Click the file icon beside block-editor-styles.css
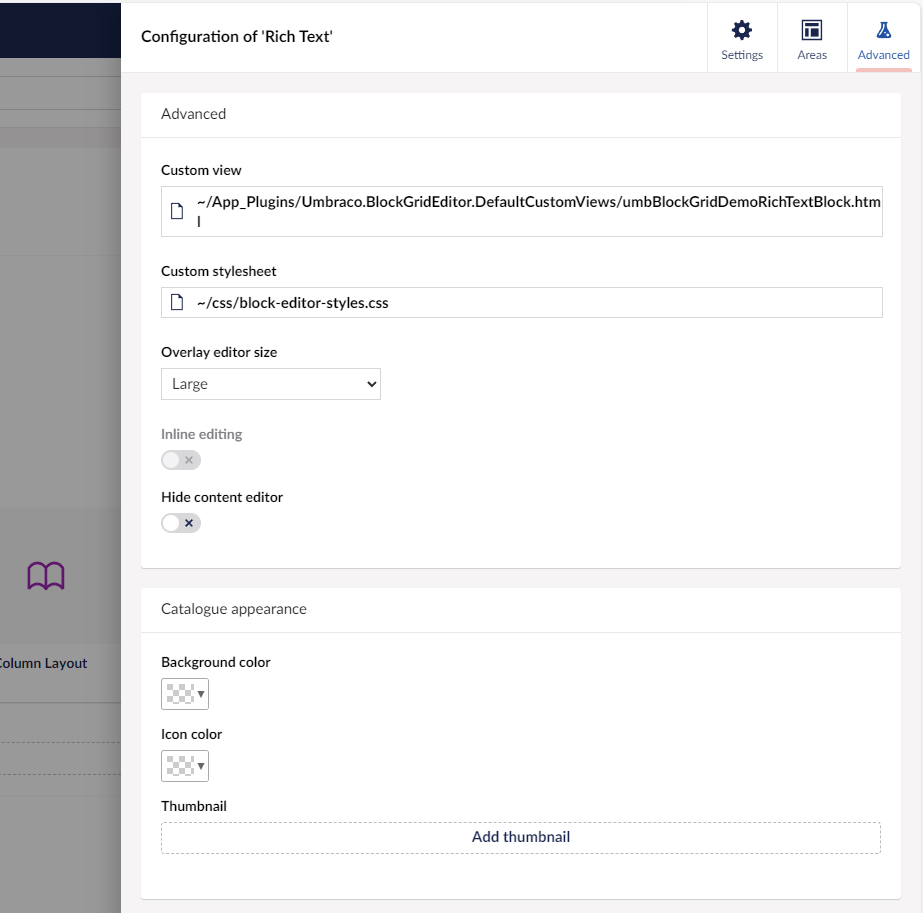 coord(177,303)
